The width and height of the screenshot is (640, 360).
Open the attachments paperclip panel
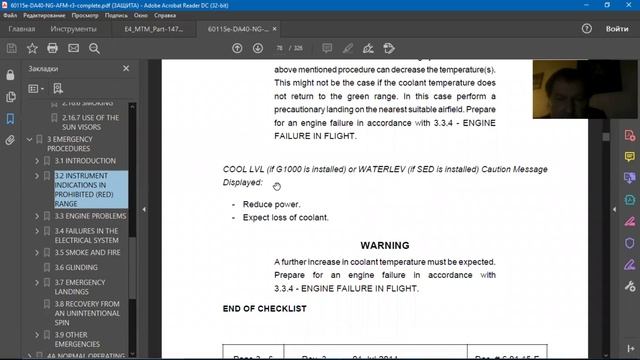[x=10, y=140]
